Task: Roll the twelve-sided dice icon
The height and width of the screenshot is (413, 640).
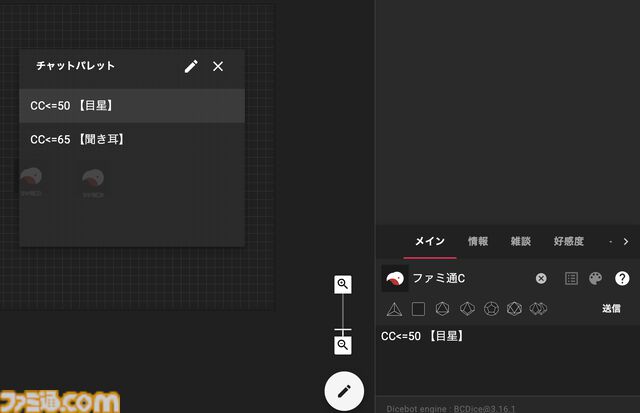Action: click(x=491, y=309)
